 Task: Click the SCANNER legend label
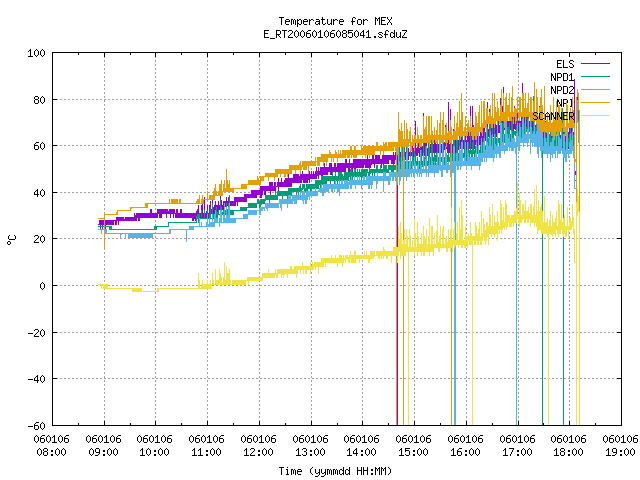point(553,116)
